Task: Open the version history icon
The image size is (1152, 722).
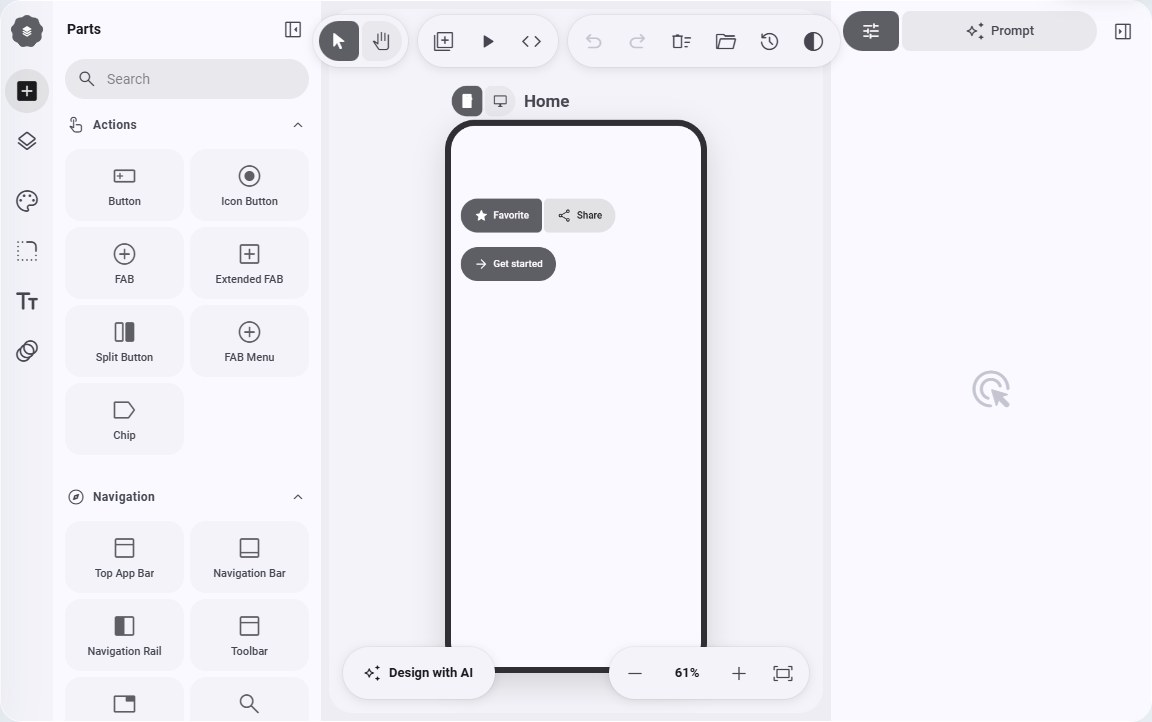Action: (x=769, y=41)
